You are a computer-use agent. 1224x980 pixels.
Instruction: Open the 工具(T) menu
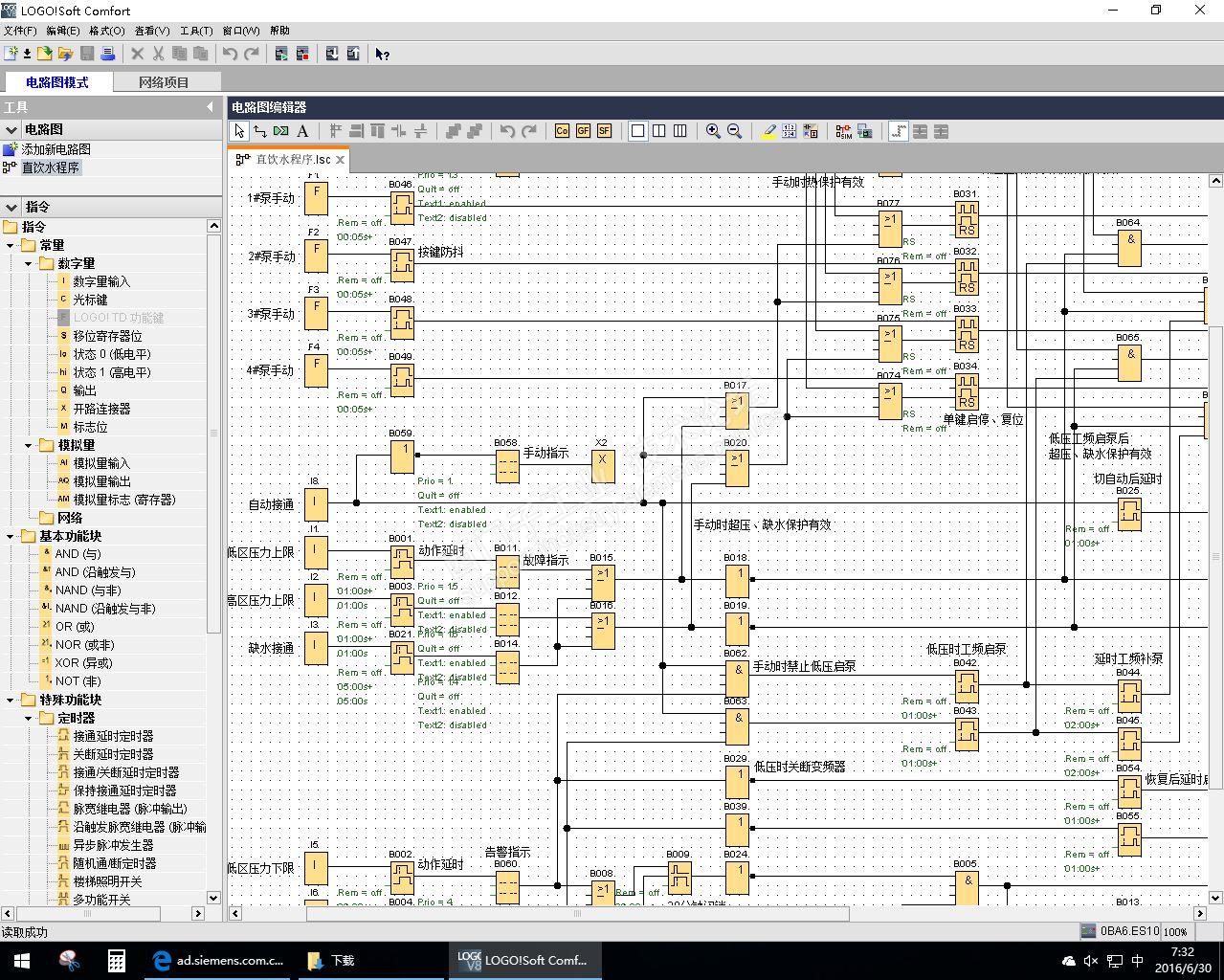tap(196, 31)
